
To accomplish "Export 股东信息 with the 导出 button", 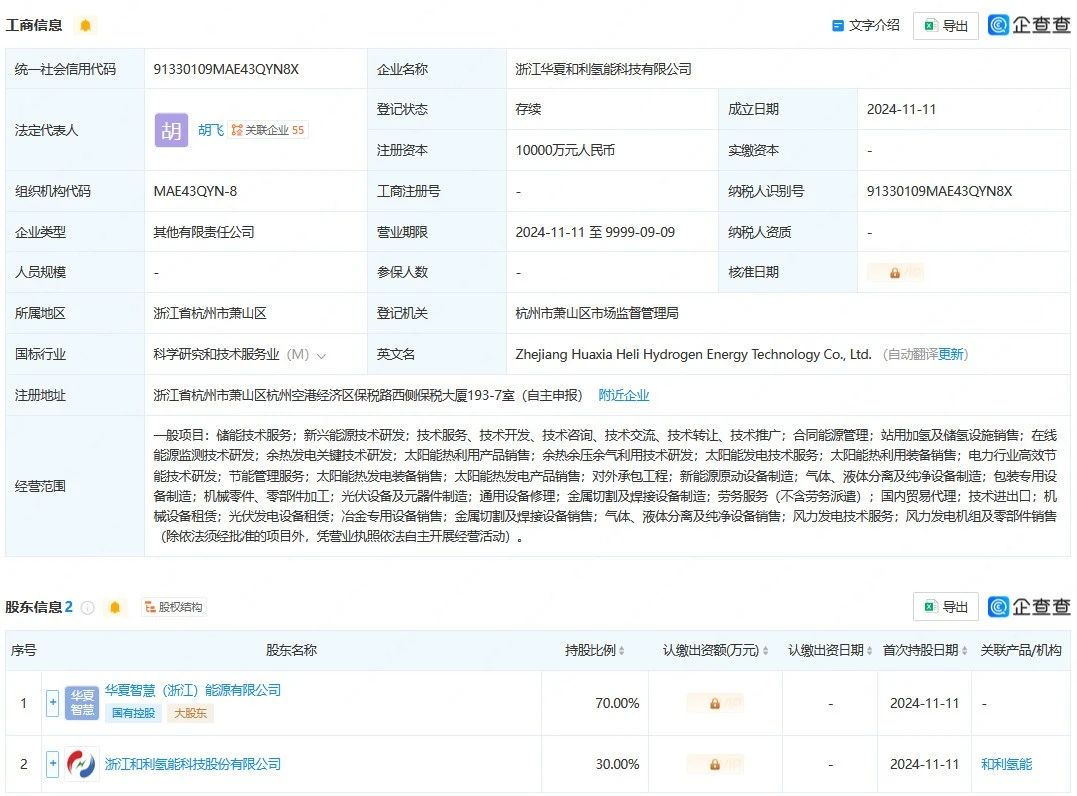I will point(945,607).
